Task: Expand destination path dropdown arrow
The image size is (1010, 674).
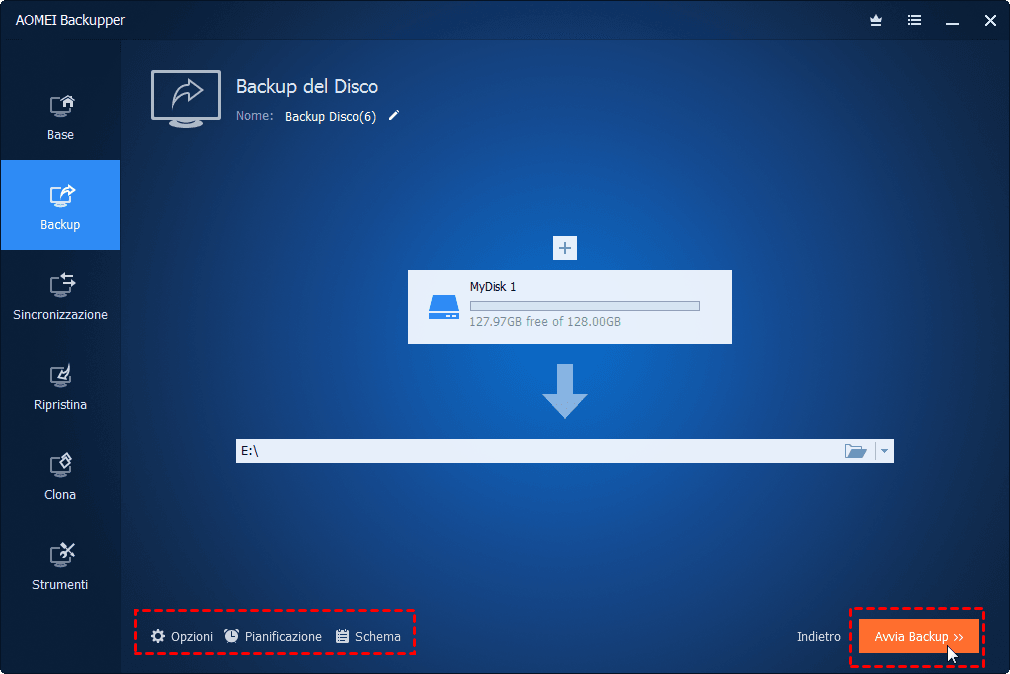Action: pyautogui.click(x=884, y=451)
